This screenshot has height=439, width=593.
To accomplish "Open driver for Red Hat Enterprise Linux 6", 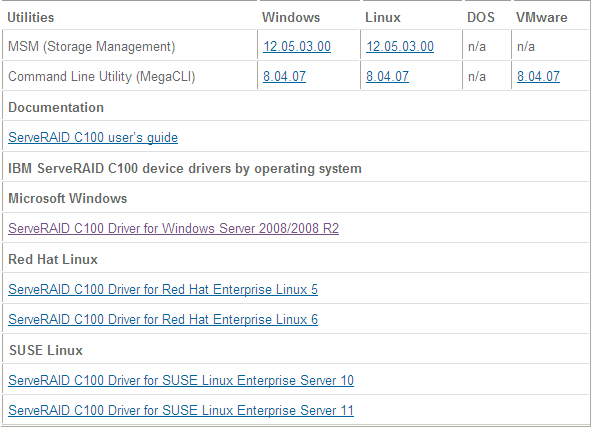I will (x=163, y=320).
